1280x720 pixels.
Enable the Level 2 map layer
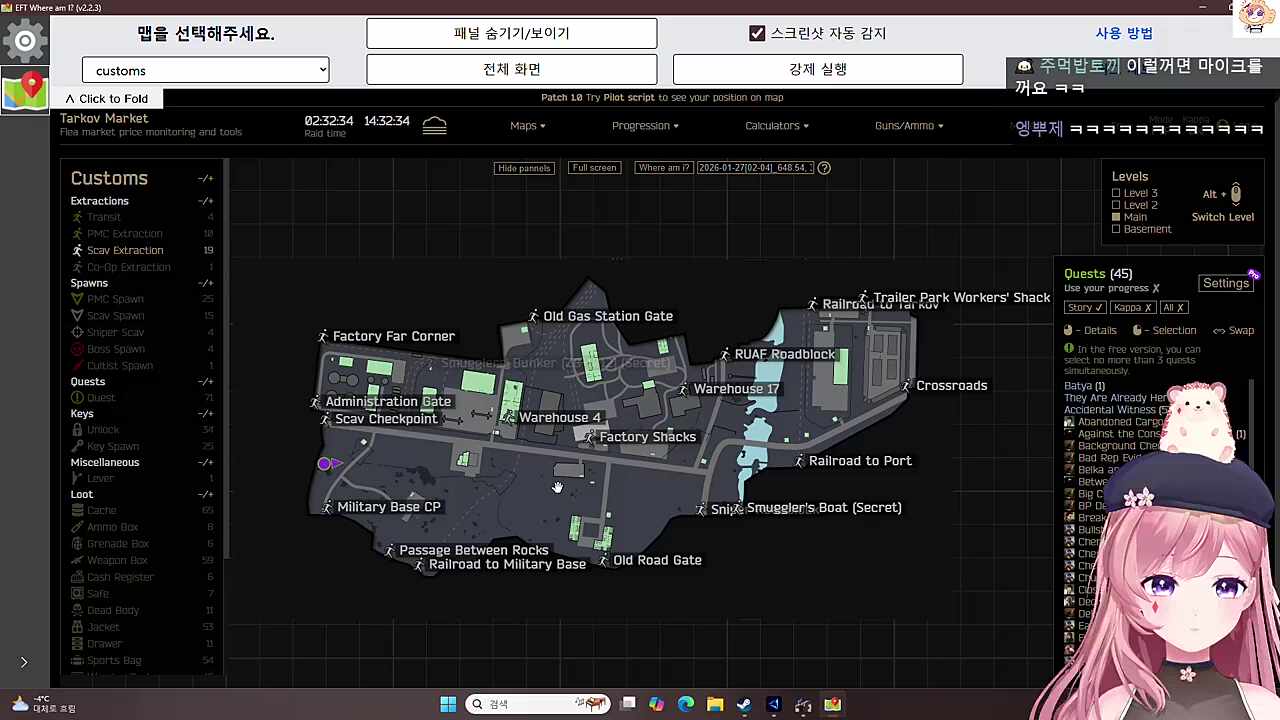tap(1116, 205)
